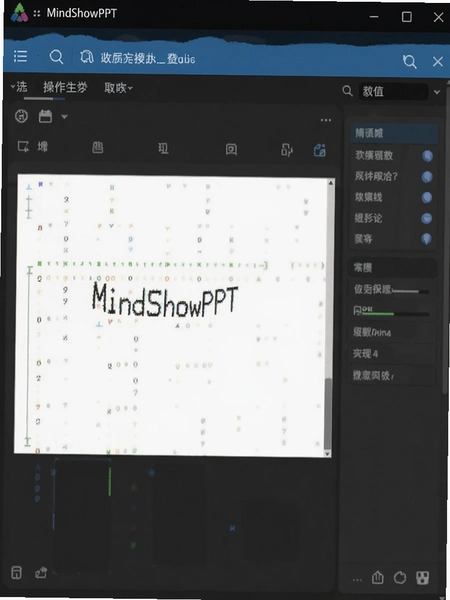Click the calendar icon in the toolbar
This screenshot has height=600, width=450.
pos(45,116)
